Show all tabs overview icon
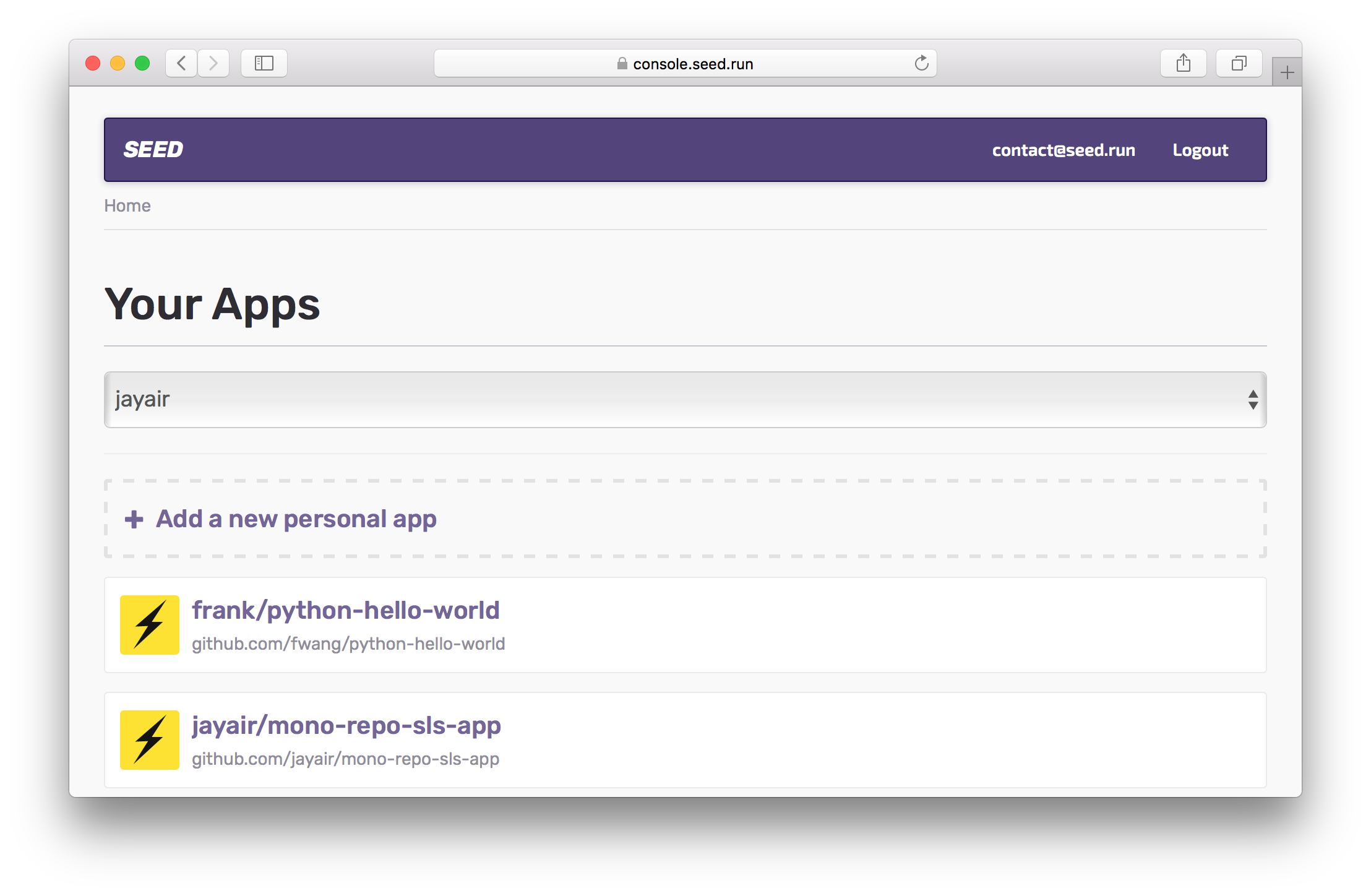This screenshot has height=896, width=1371. [x=1239, y=63]
